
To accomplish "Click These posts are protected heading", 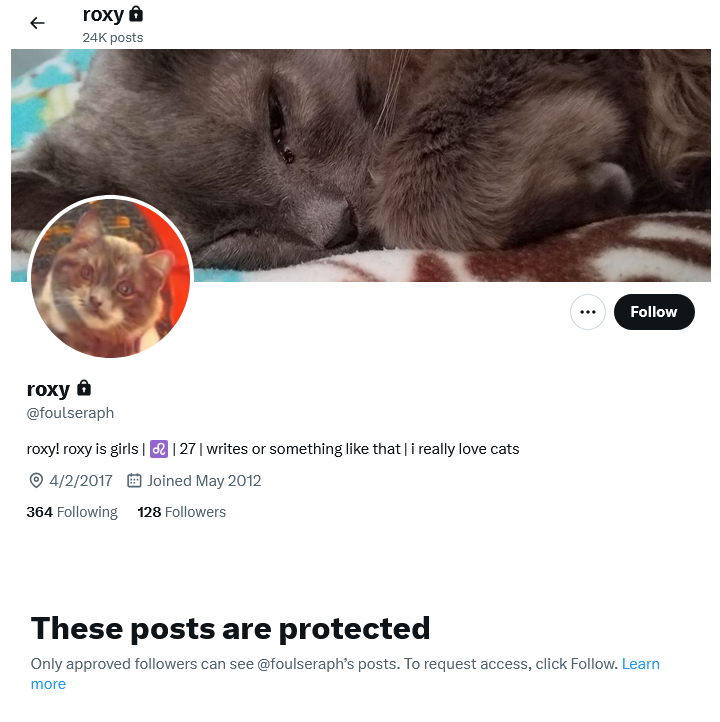I will click(230, 629).
